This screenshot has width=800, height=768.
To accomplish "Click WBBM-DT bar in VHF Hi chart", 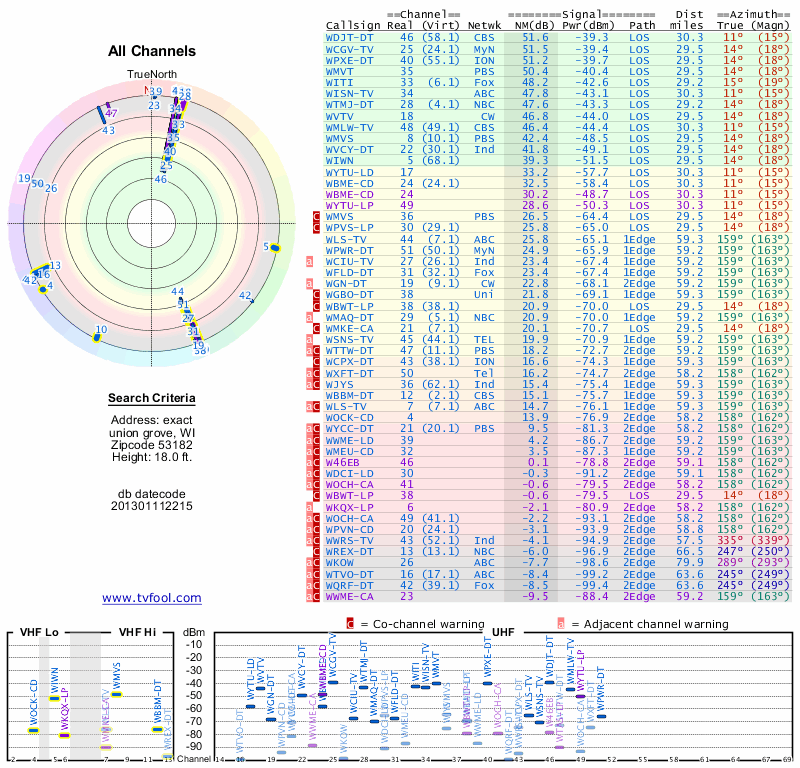I will point(157,729).
